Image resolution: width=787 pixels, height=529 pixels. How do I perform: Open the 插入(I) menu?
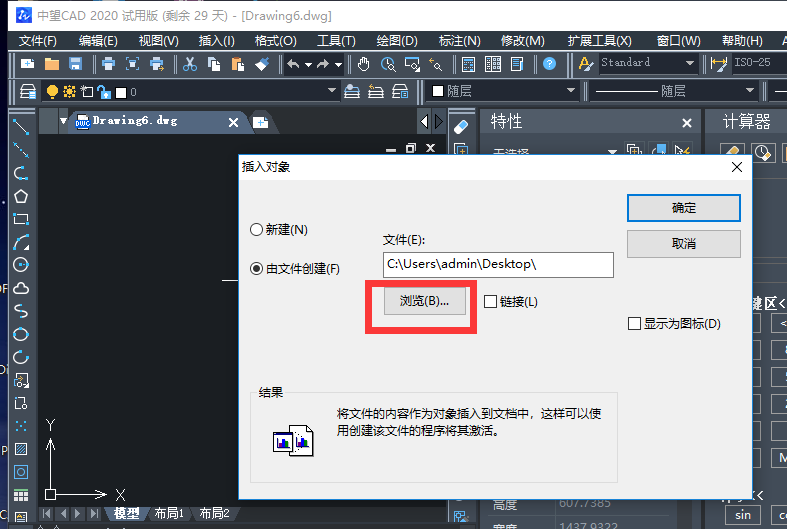click(216, 41)
